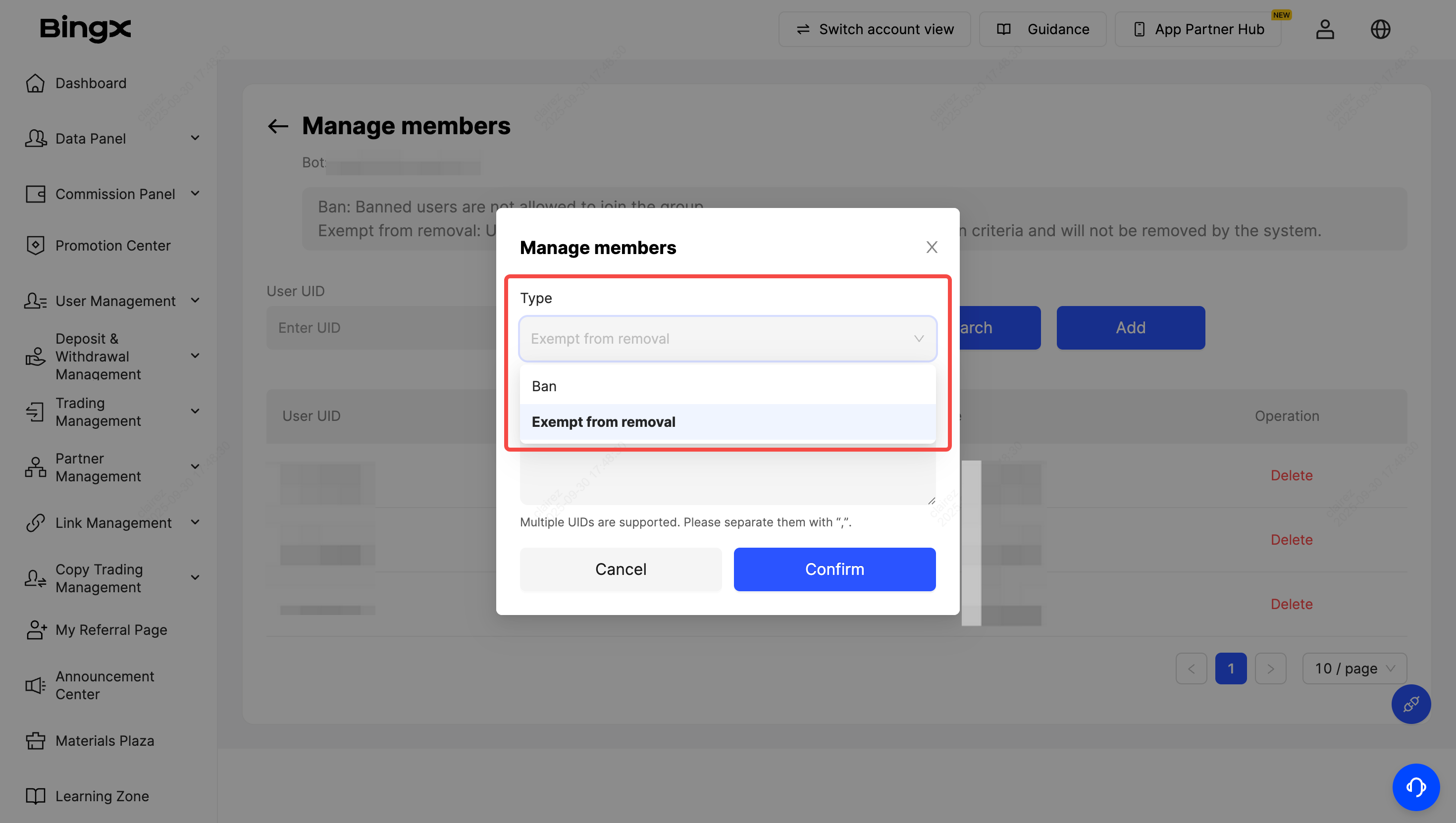Click the customer support headset icon

(x=1415, y=786)
